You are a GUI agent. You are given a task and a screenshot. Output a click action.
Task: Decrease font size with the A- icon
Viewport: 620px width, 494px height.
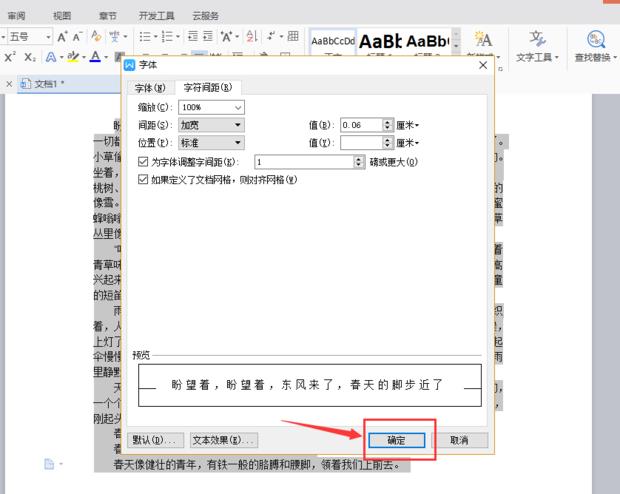(x=78, y=37)
